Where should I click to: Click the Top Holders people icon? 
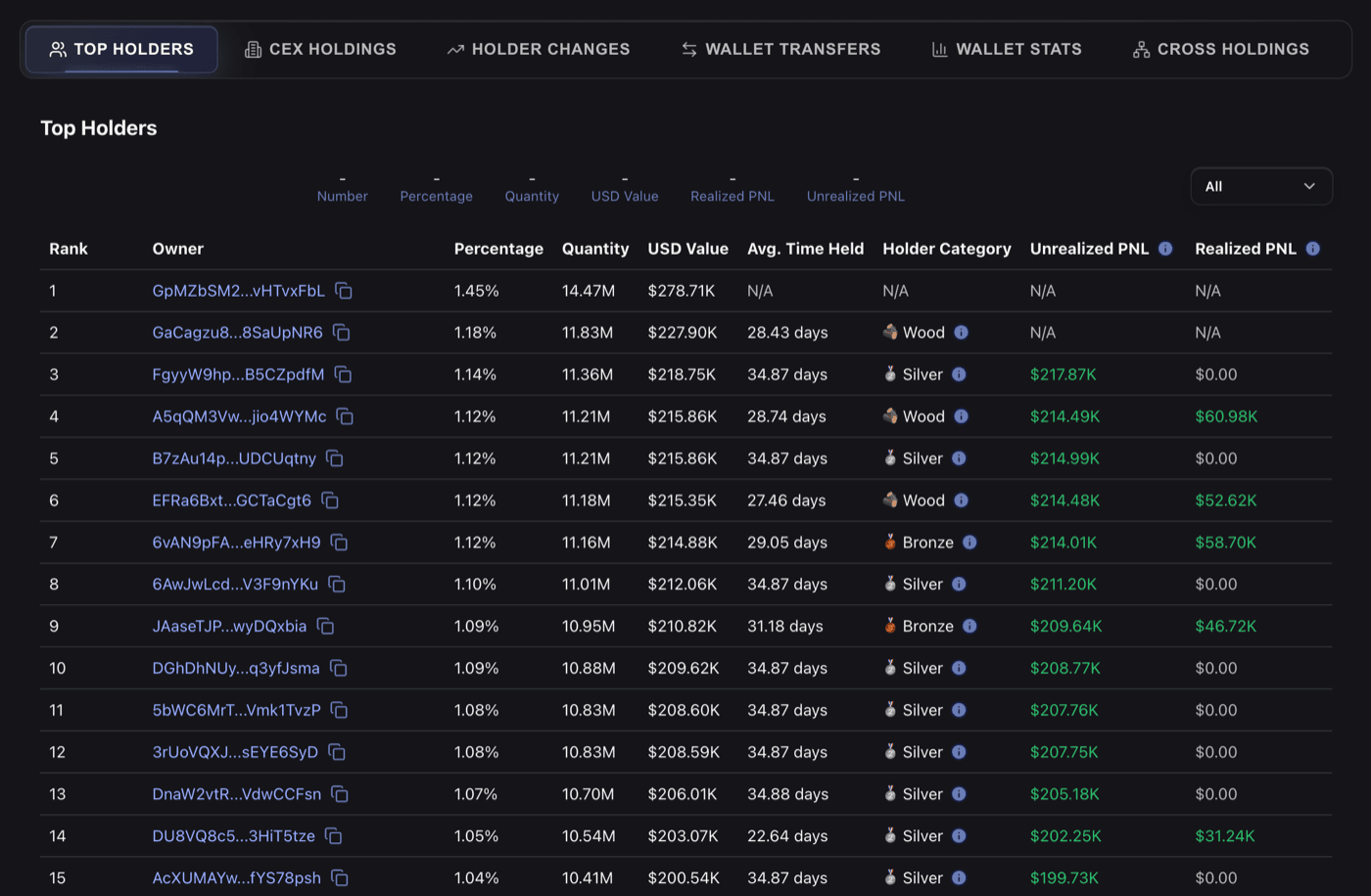point(57,48)
